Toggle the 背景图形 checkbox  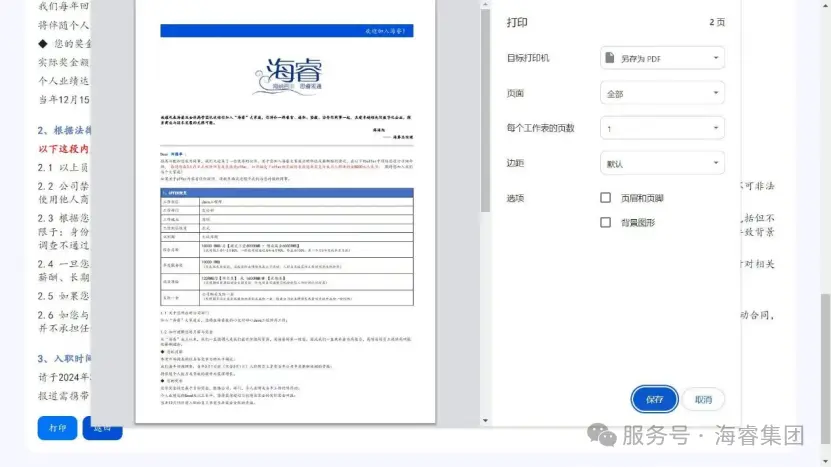click(x=605, y=222)
